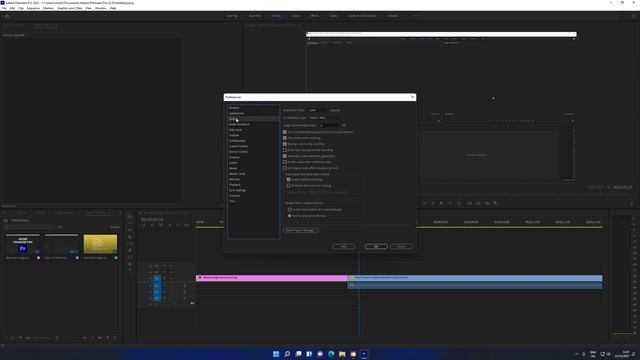Select yellow thumbnail in Project panel
The height and width of the screenshot is (360, 640).
tap(100, 244)
